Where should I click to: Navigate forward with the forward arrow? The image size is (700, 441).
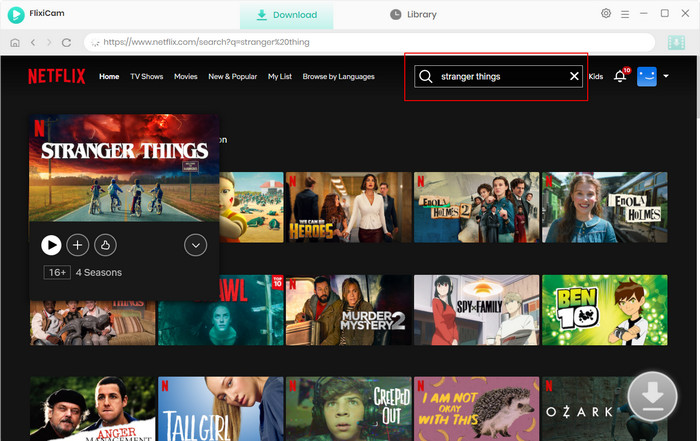(x=49, y=42)
